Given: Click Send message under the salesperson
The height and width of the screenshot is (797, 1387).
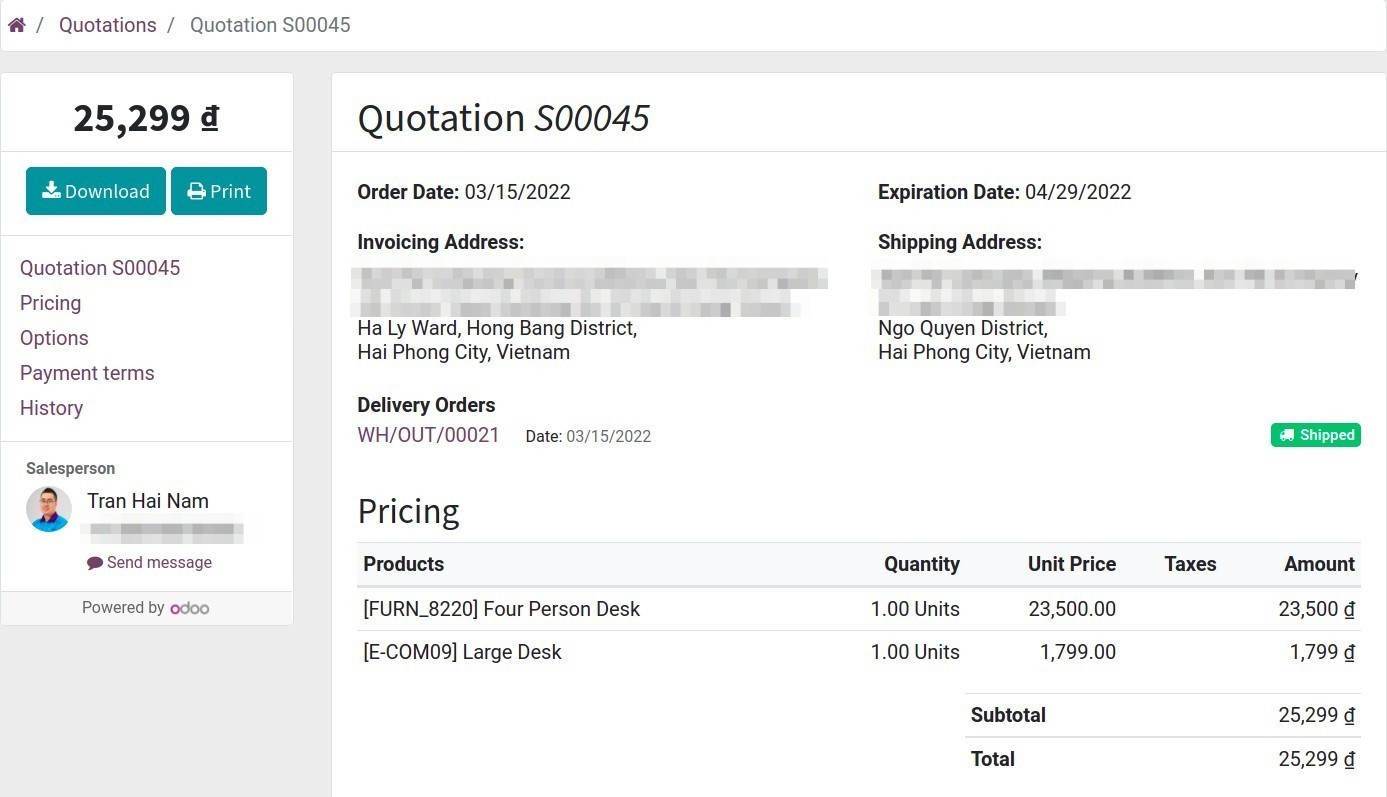Looking at the screenshot, I should pyautogui.click(x=158, y=562).
